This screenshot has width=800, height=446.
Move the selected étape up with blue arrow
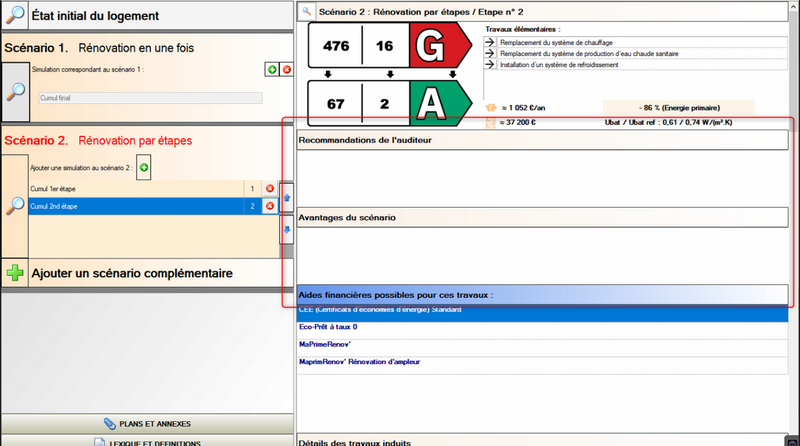[288, 198]
